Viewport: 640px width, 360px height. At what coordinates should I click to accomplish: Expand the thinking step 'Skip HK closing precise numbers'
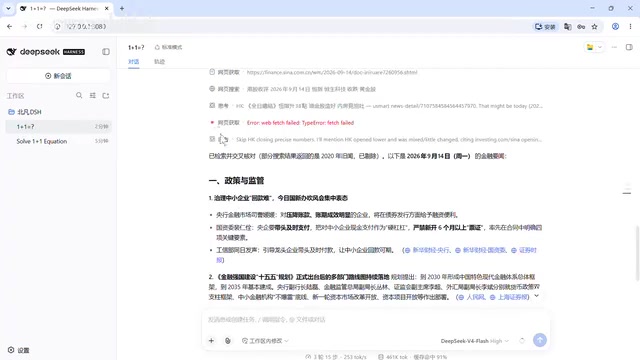point(376,139)
